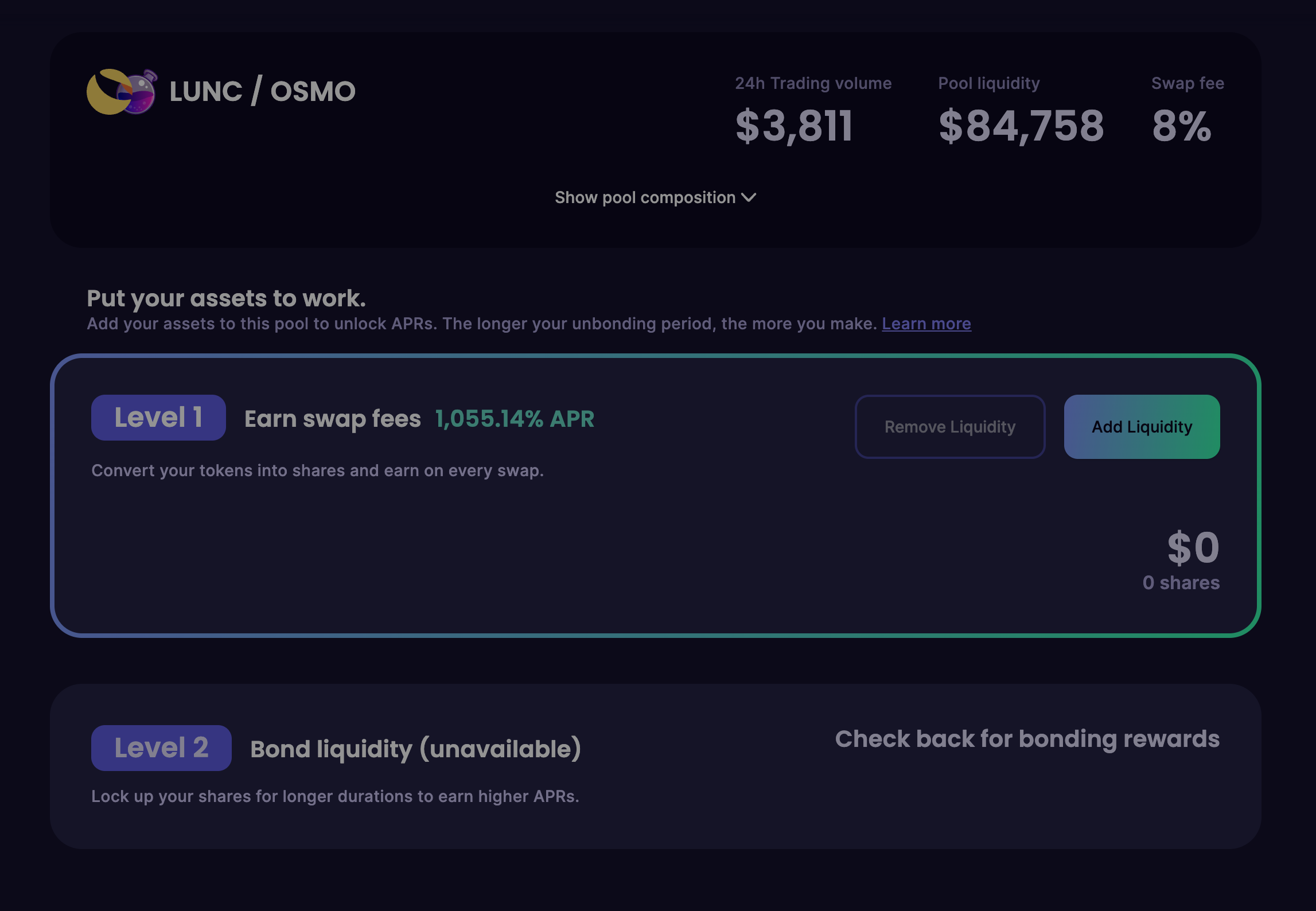
Task: Open the Learn more link
Action: click(x=926, y=324)
